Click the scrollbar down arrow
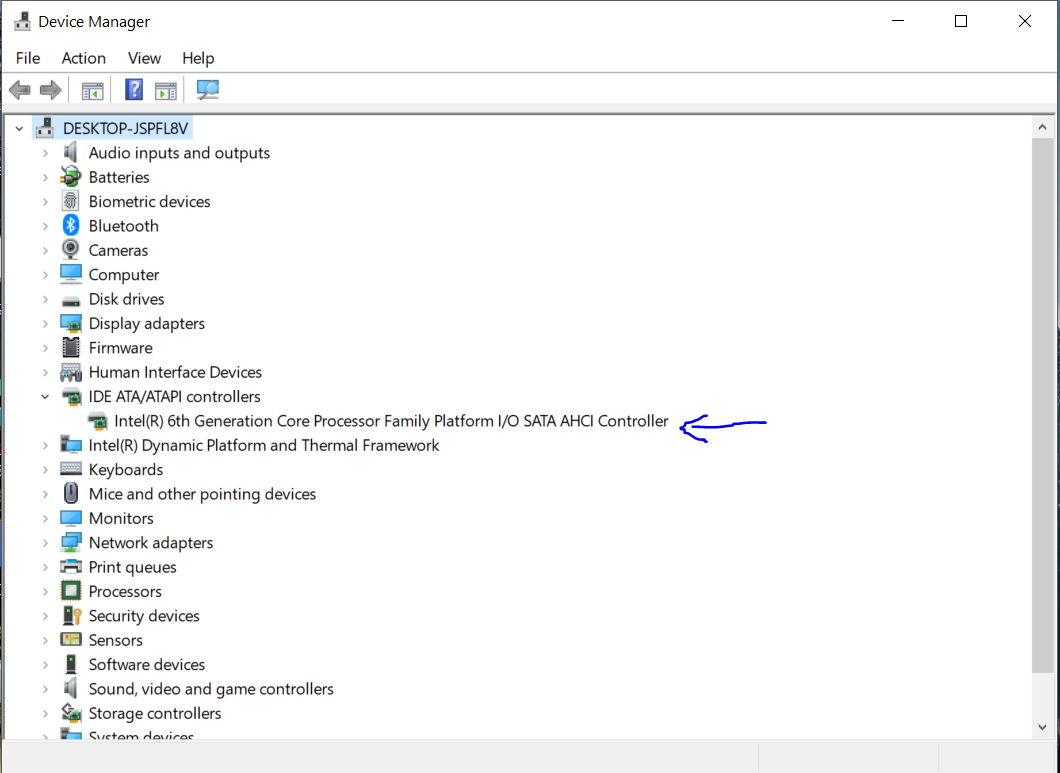 [x=1042, y=728]
